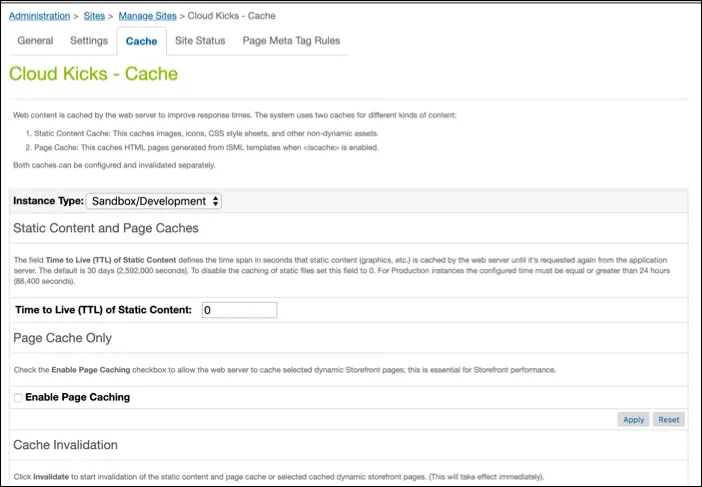The height and width of the screenshot is (487, 702).
Task: Enable the Page Caching checkbox
Action: click(18, 397)
